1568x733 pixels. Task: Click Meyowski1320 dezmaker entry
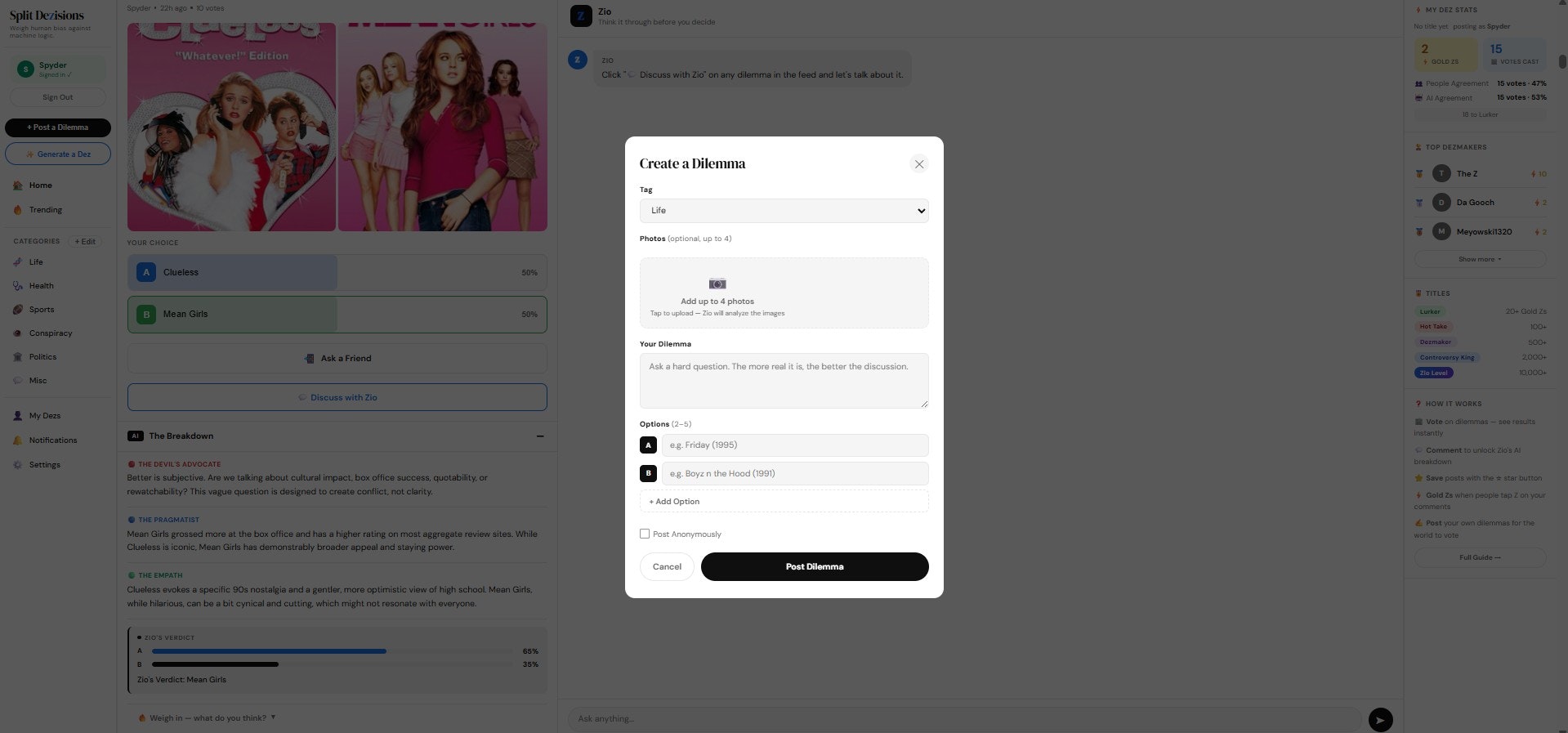tap(1480, 232)
